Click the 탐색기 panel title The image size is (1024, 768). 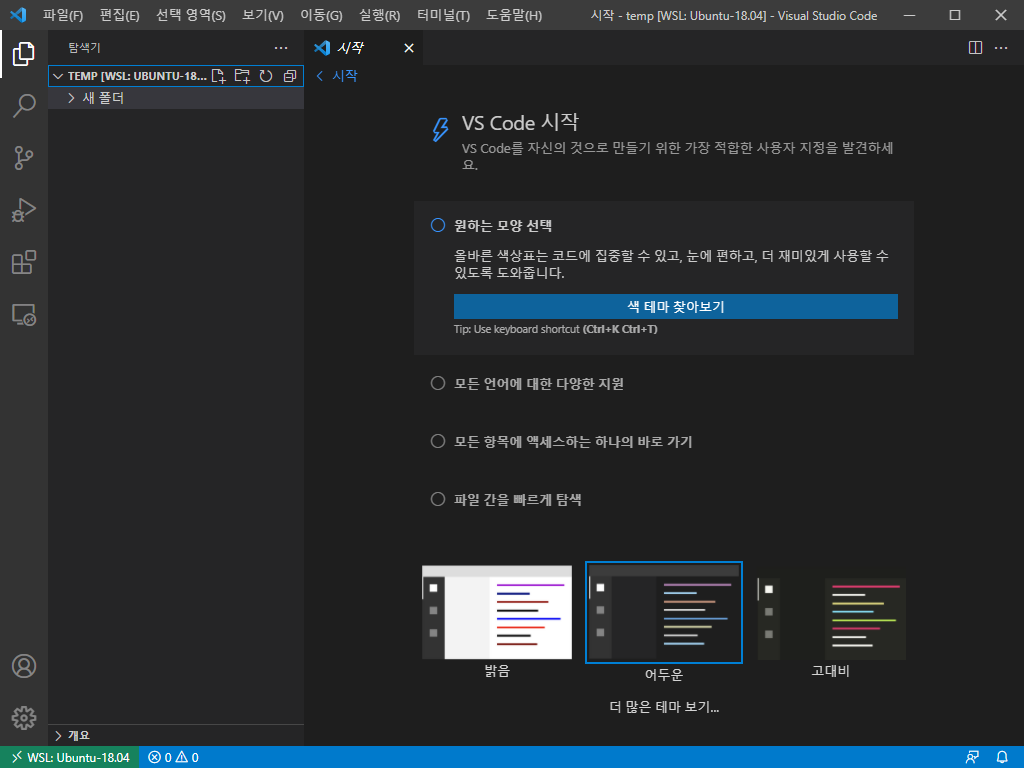(84, 48)
